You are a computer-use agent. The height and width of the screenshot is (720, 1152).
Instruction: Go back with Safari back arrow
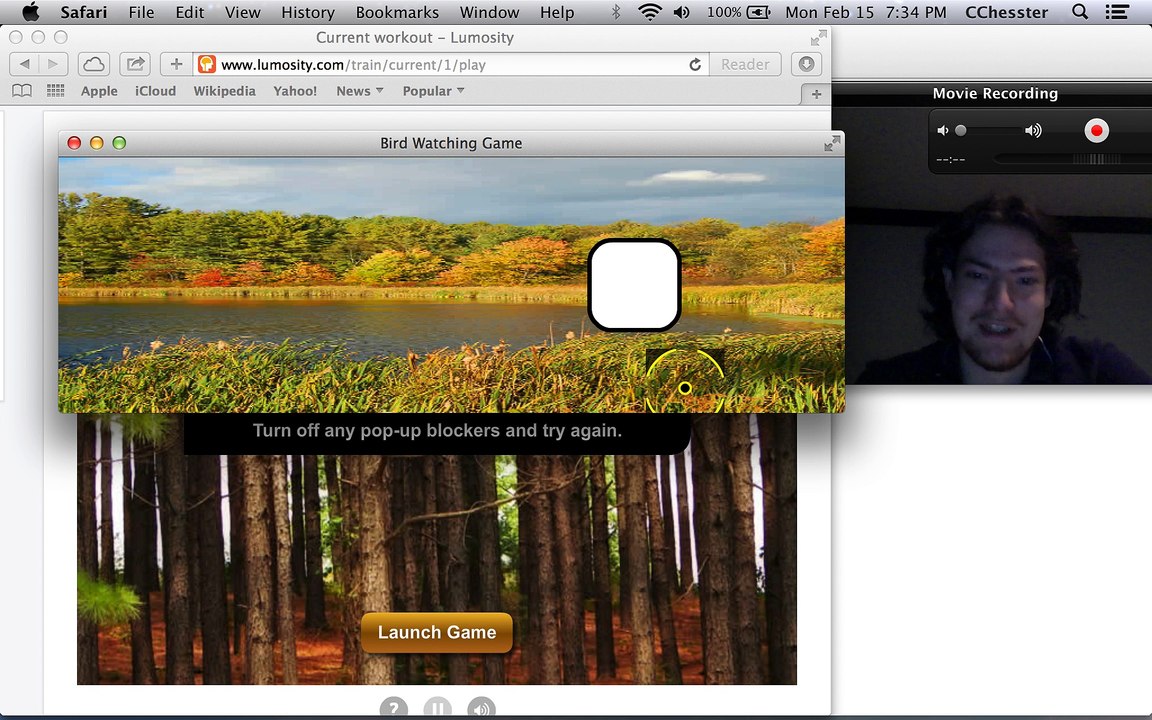(24, 64)
